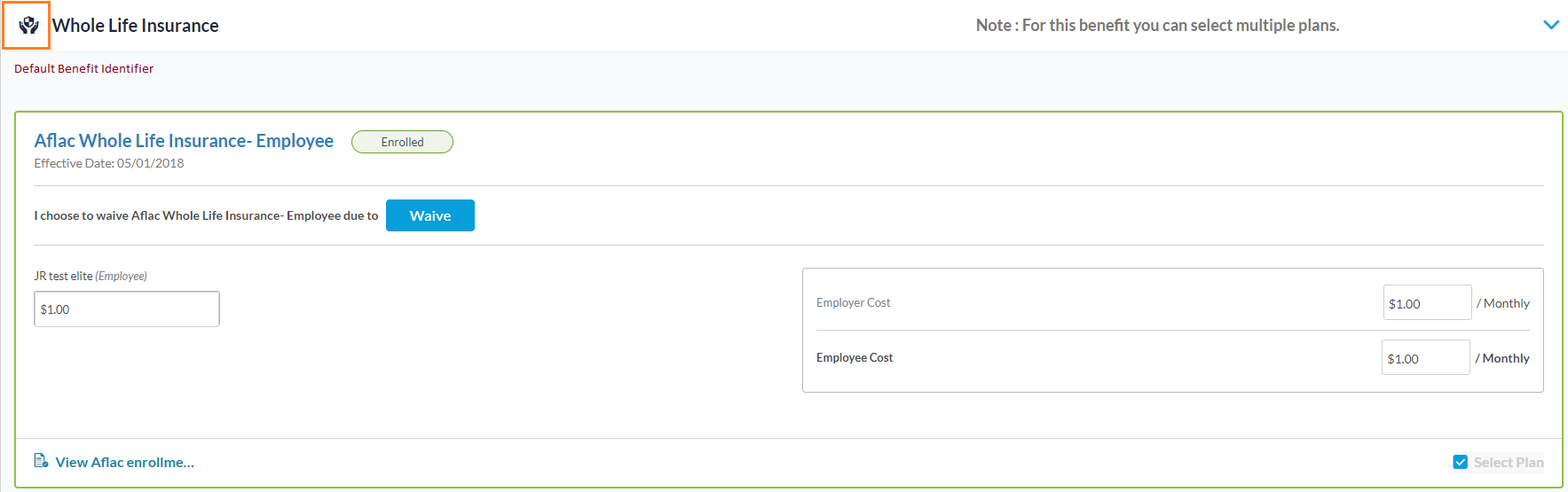The image size is (1568, 492).
Task: Click the "I choose to waive" statement text
Action: 206,215
